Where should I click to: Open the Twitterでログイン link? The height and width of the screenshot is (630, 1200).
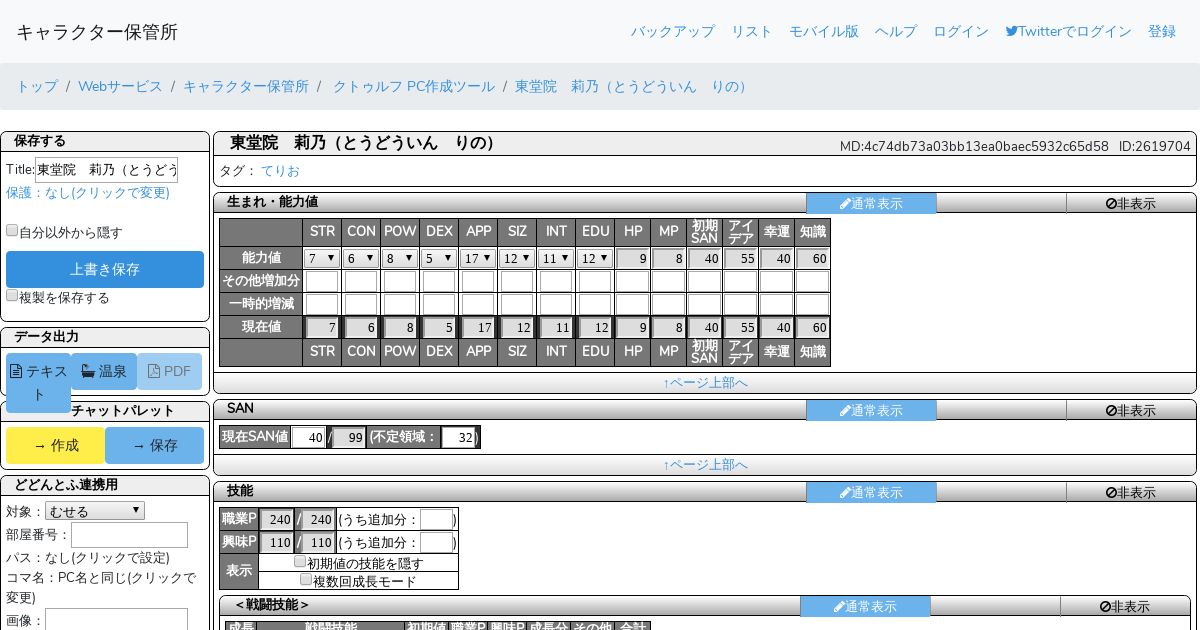pyautogui.click(x=1068, y=31)
